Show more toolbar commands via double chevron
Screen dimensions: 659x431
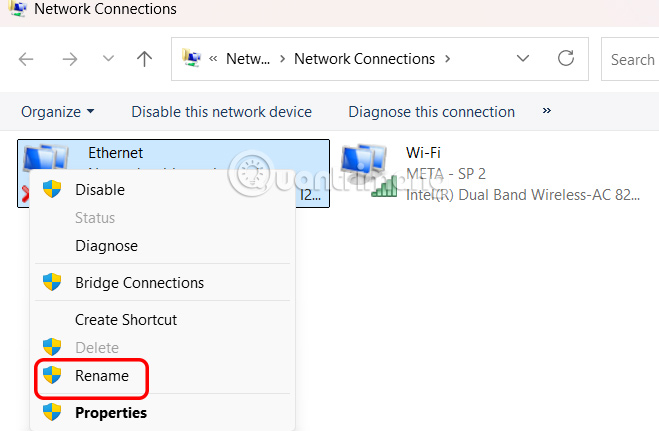coord(546,111)
